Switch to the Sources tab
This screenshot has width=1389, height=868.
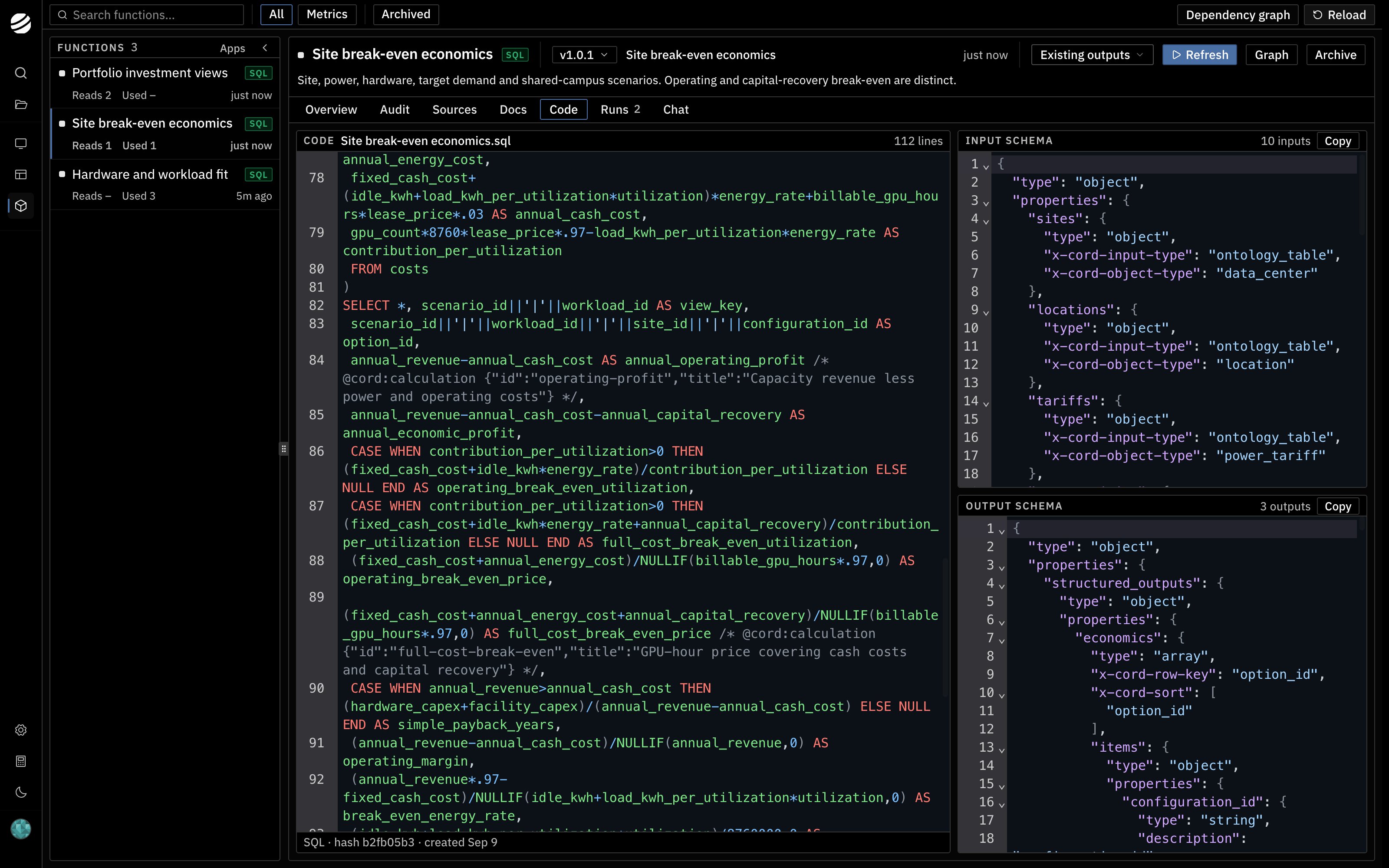[x=454, y=109]
